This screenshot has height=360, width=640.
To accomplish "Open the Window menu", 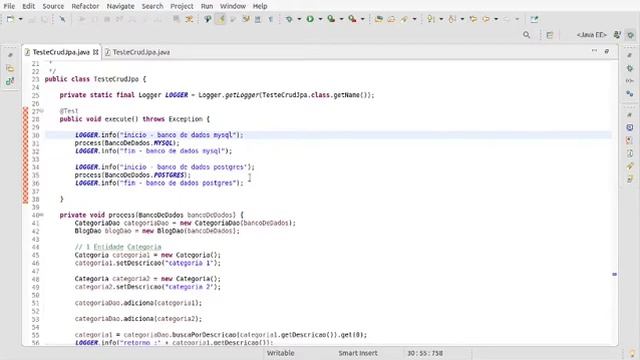I will click(233, 6).
